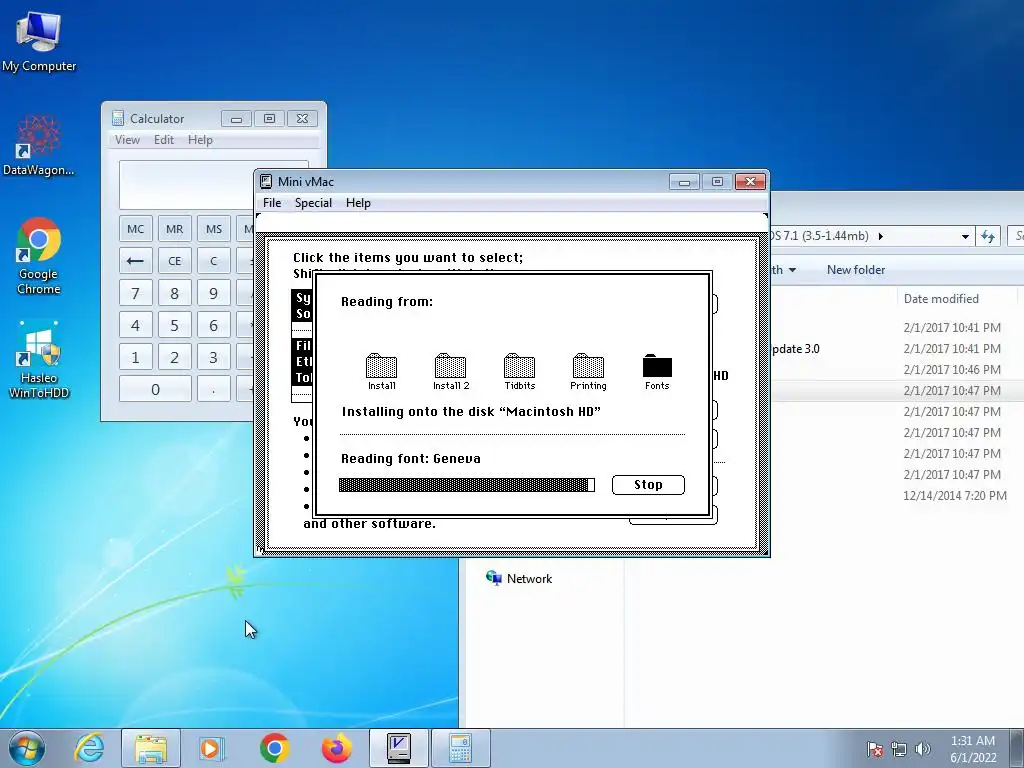1024x768 pixels.
Task: Sort by Date modified column header
Action: 941,298
